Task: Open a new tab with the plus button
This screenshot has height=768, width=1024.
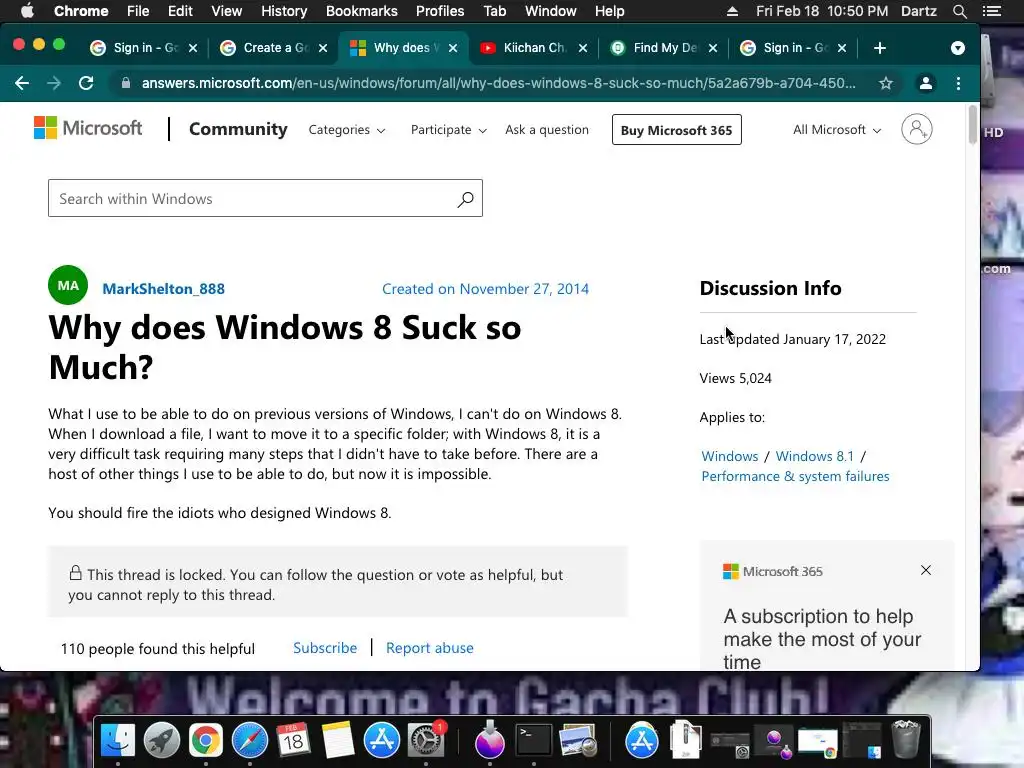Action: [x=880, y=48]
